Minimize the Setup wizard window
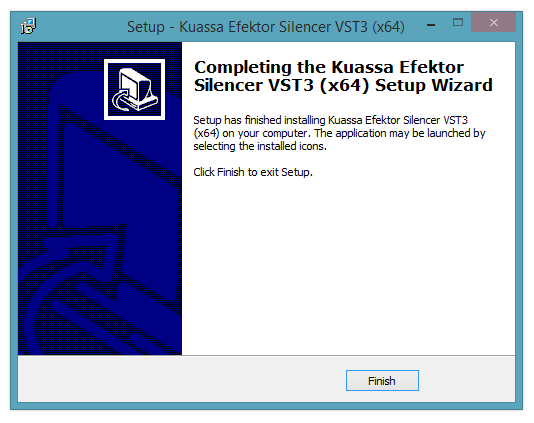The height and width of the screenshot is (423, 534). click(431, 25)
